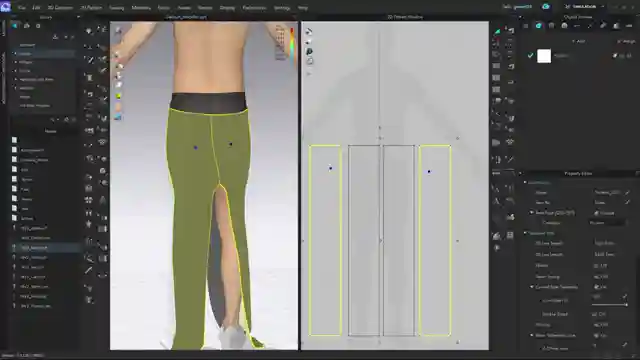Screen dimensions: 640x360
Task: Click the download icon in the Library panel
Action: coord(55,37)
